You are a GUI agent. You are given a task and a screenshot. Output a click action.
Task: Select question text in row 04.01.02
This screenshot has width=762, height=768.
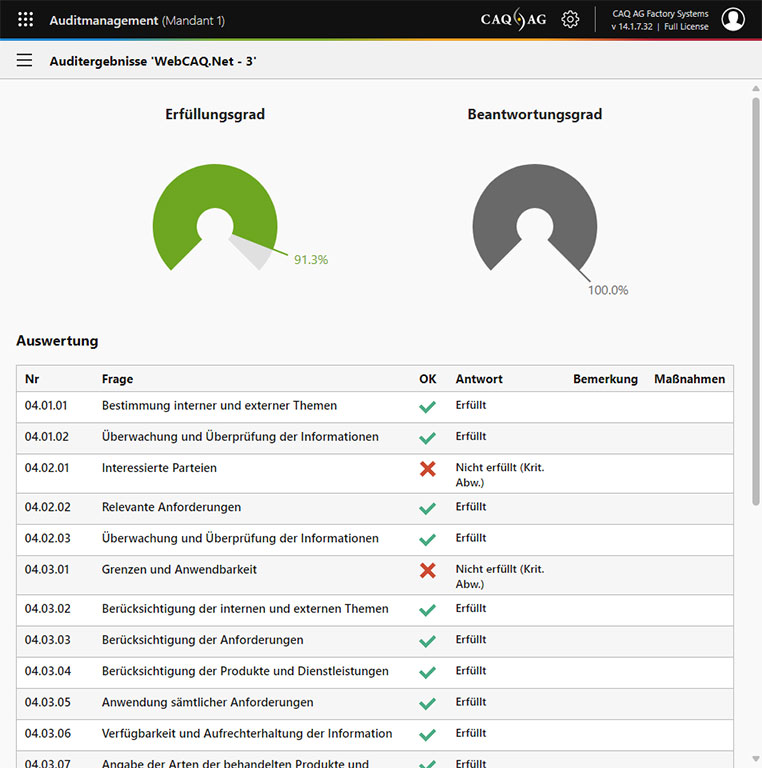(x=240, y=437)
